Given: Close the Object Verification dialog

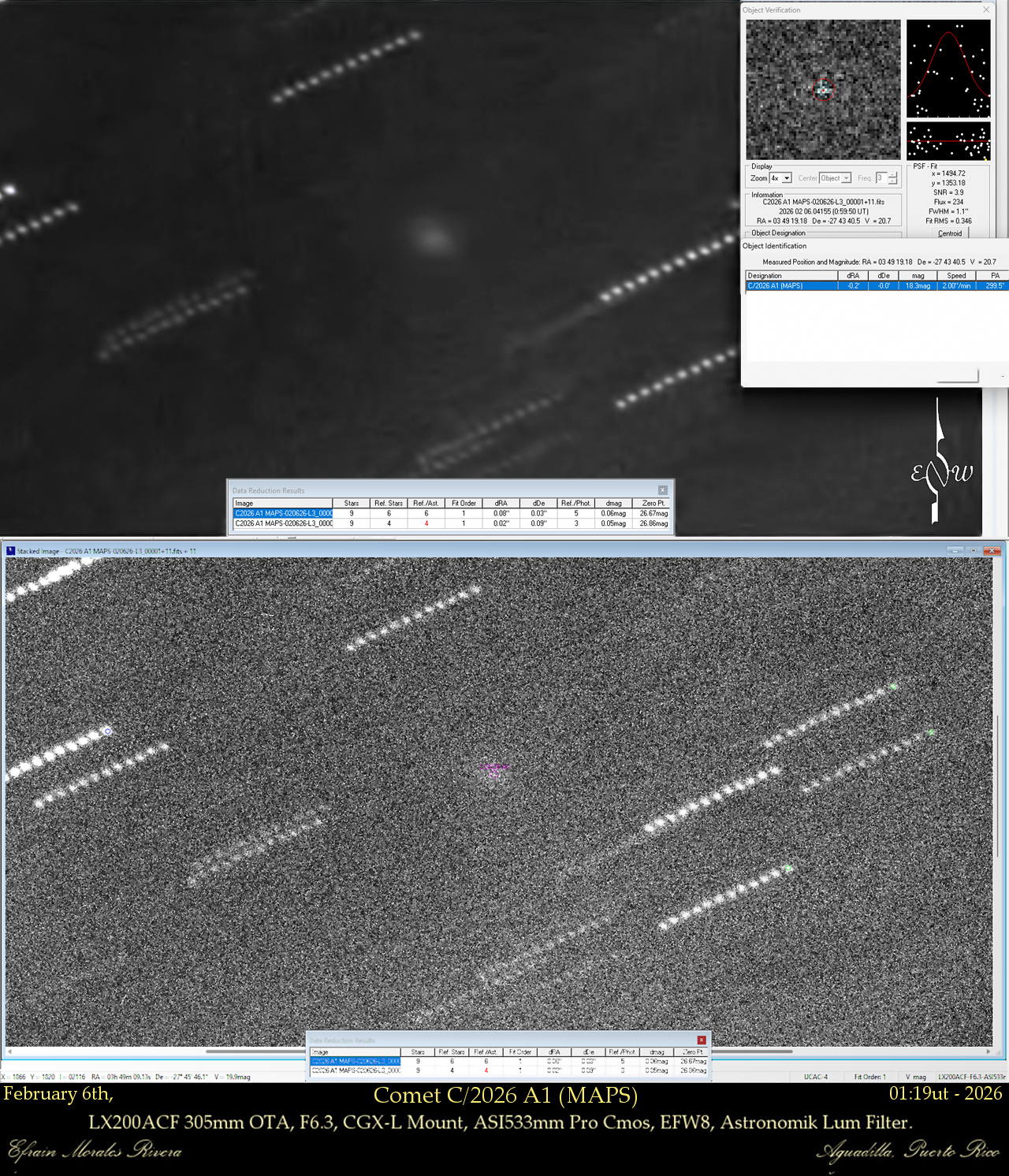Looking at the screenshot, I should pos(986,9).
